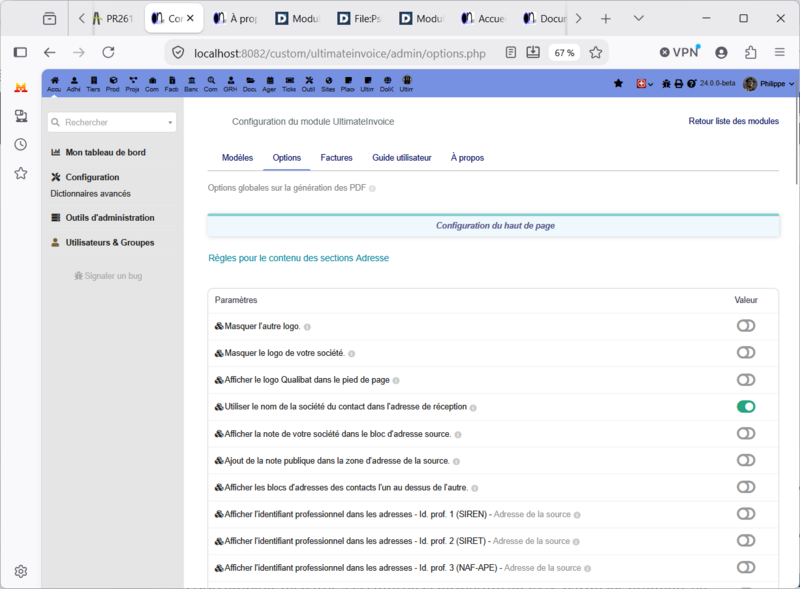Toggle reader view icon in address bar

[x=511, y=52]
